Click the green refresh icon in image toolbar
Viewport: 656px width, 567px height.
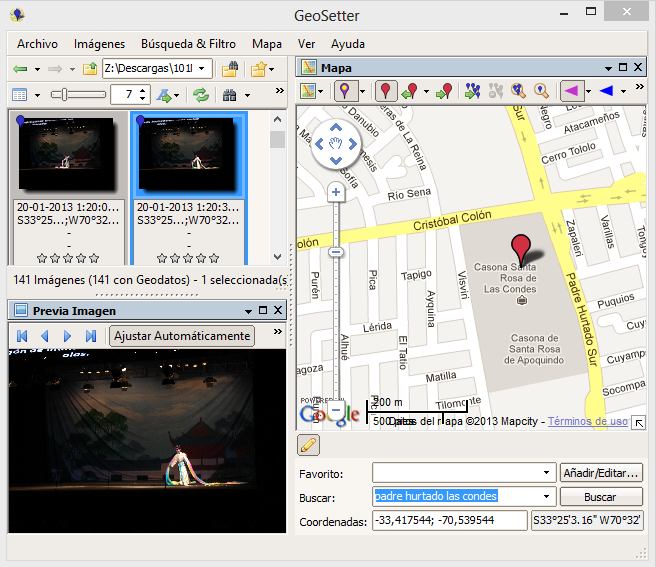coord(202,95)
